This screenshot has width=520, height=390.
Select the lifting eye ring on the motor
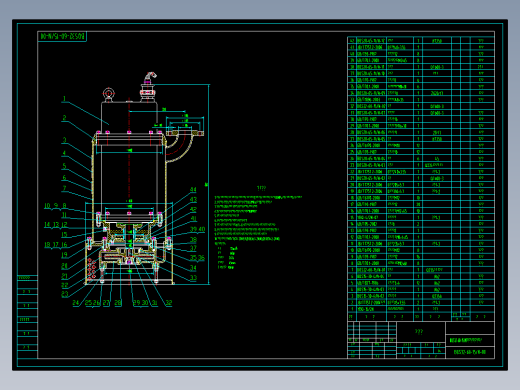(x=108, y=93)
